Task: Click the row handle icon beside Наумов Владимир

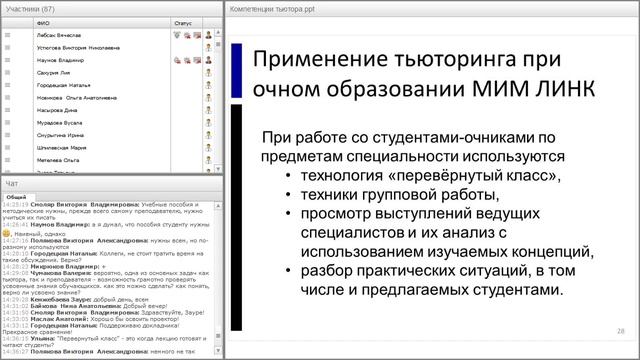Action: click(7, 60)
